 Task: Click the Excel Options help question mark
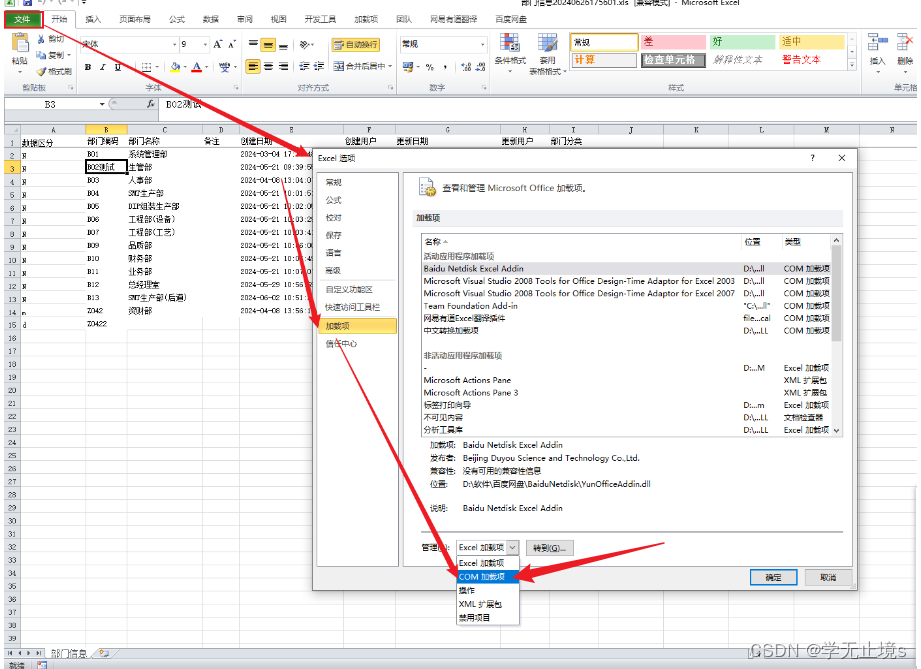click(x=812, y=158)
